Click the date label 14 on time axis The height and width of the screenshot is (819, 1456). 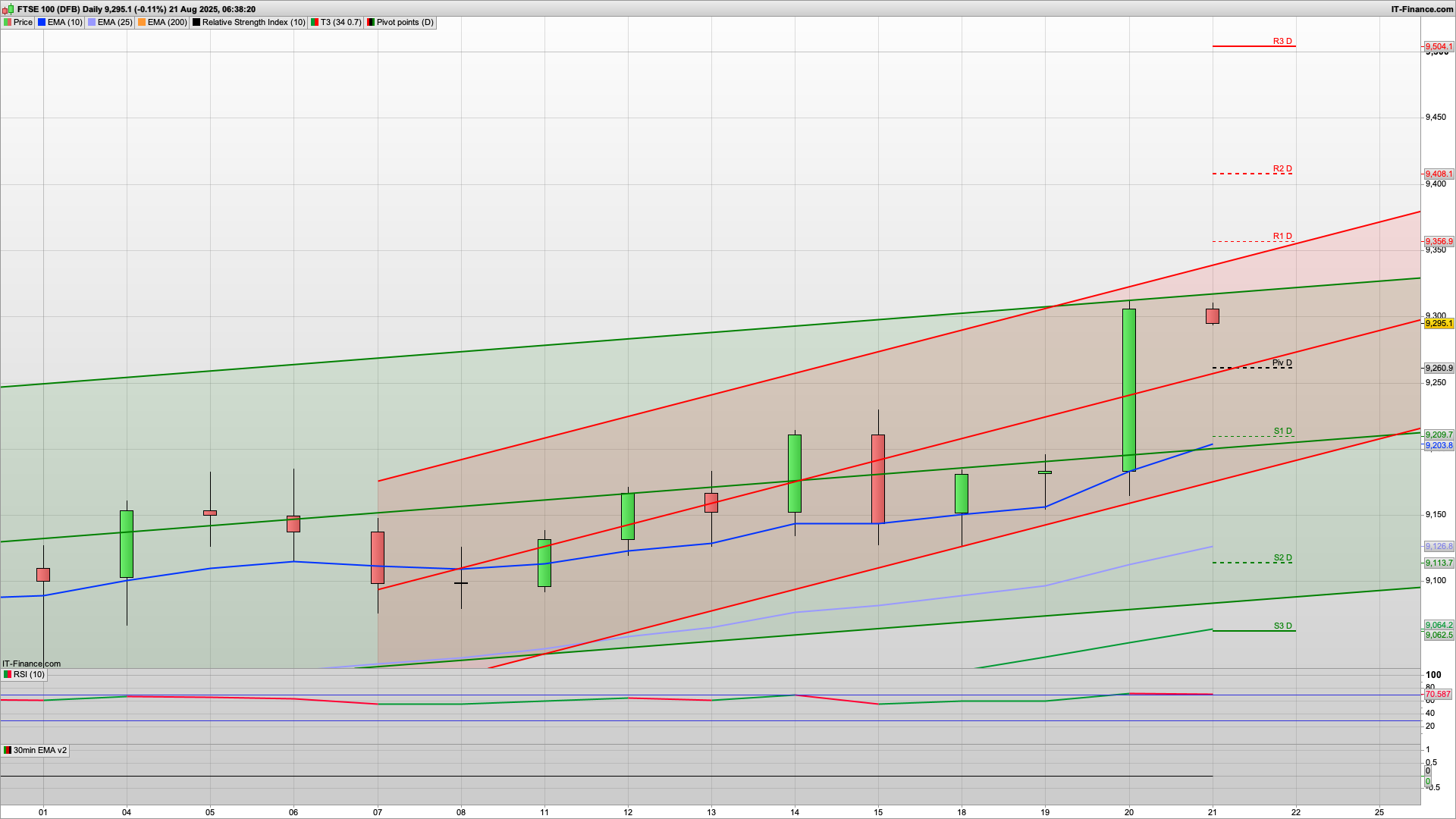click(795, 812)
